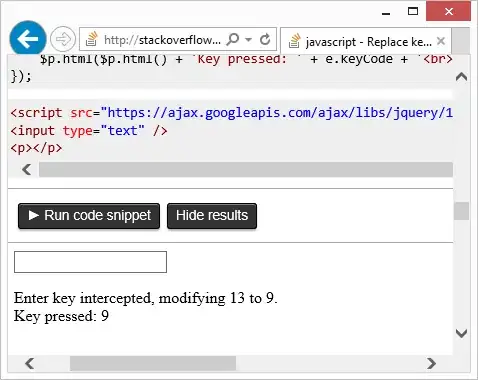Click the bottom page left scroll arrow
Viewport: 478px width, 380px height.
30,363
